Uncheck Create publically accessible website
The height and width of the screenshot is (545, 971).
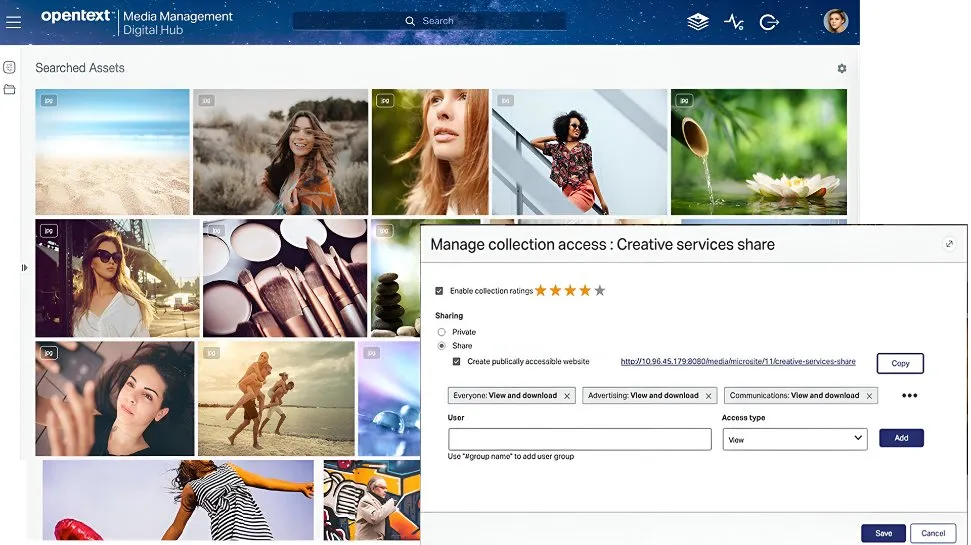[457, 362]
